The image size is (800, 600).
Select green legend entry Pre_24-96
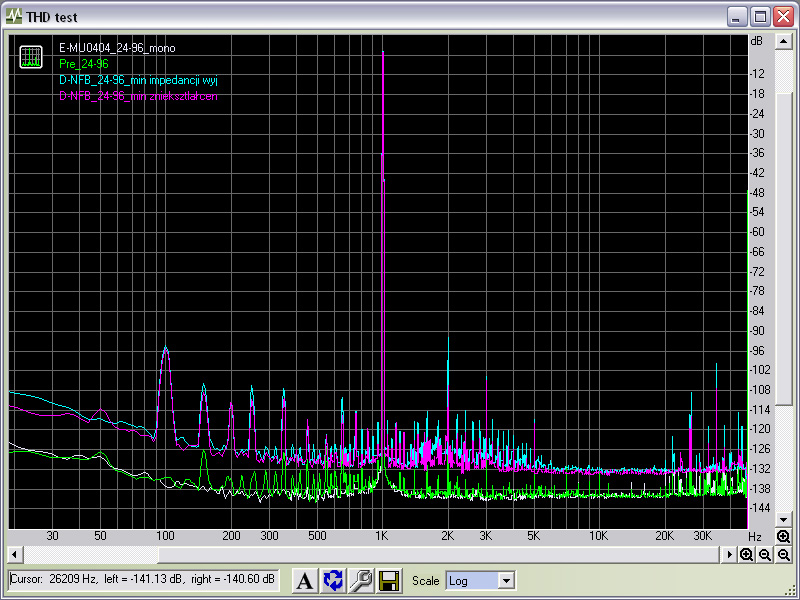coord(84,64)
